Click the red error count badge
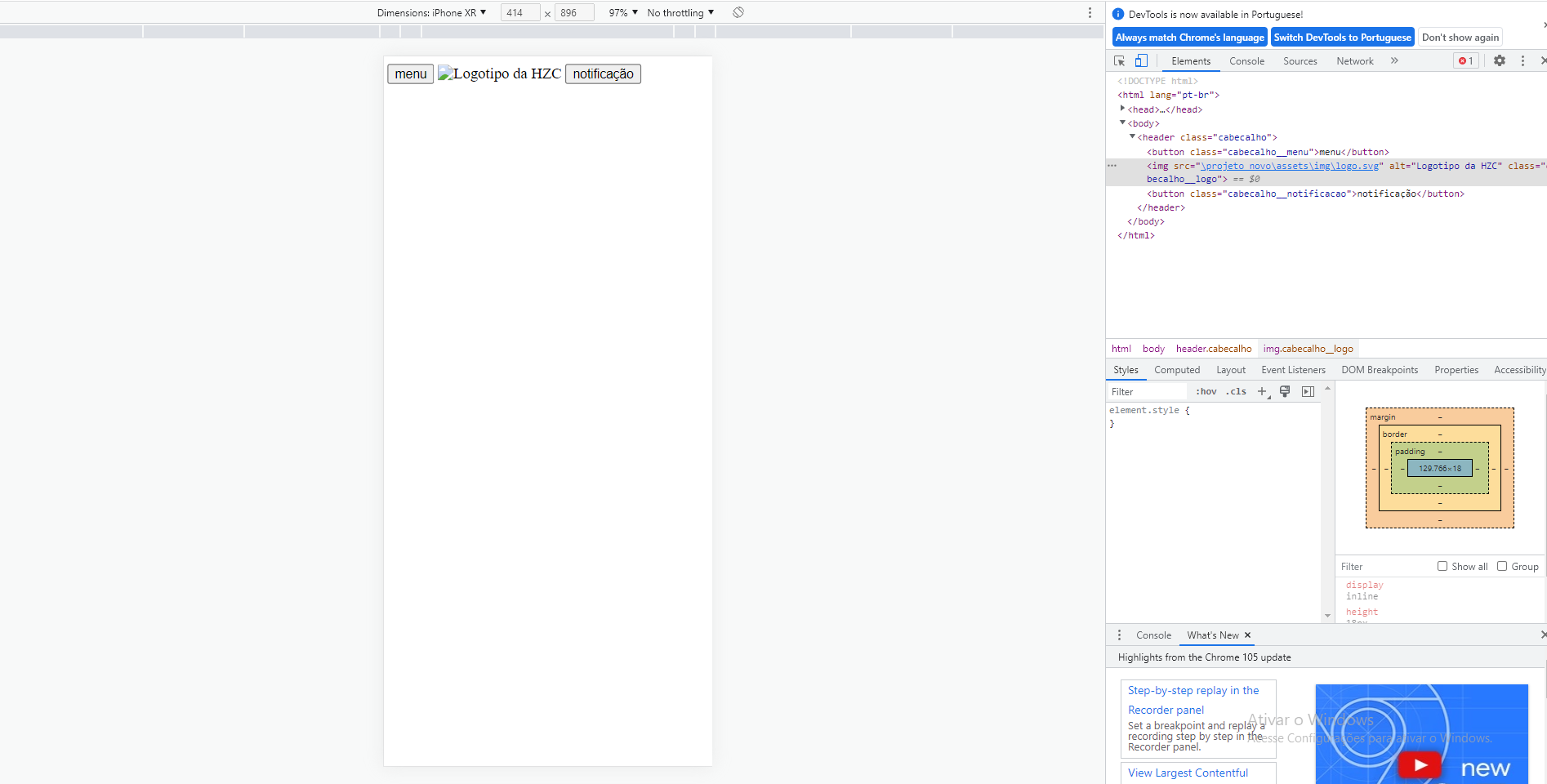This screenshot has width=1547, height=784. pyautogui.click(x=1466, y=61)
